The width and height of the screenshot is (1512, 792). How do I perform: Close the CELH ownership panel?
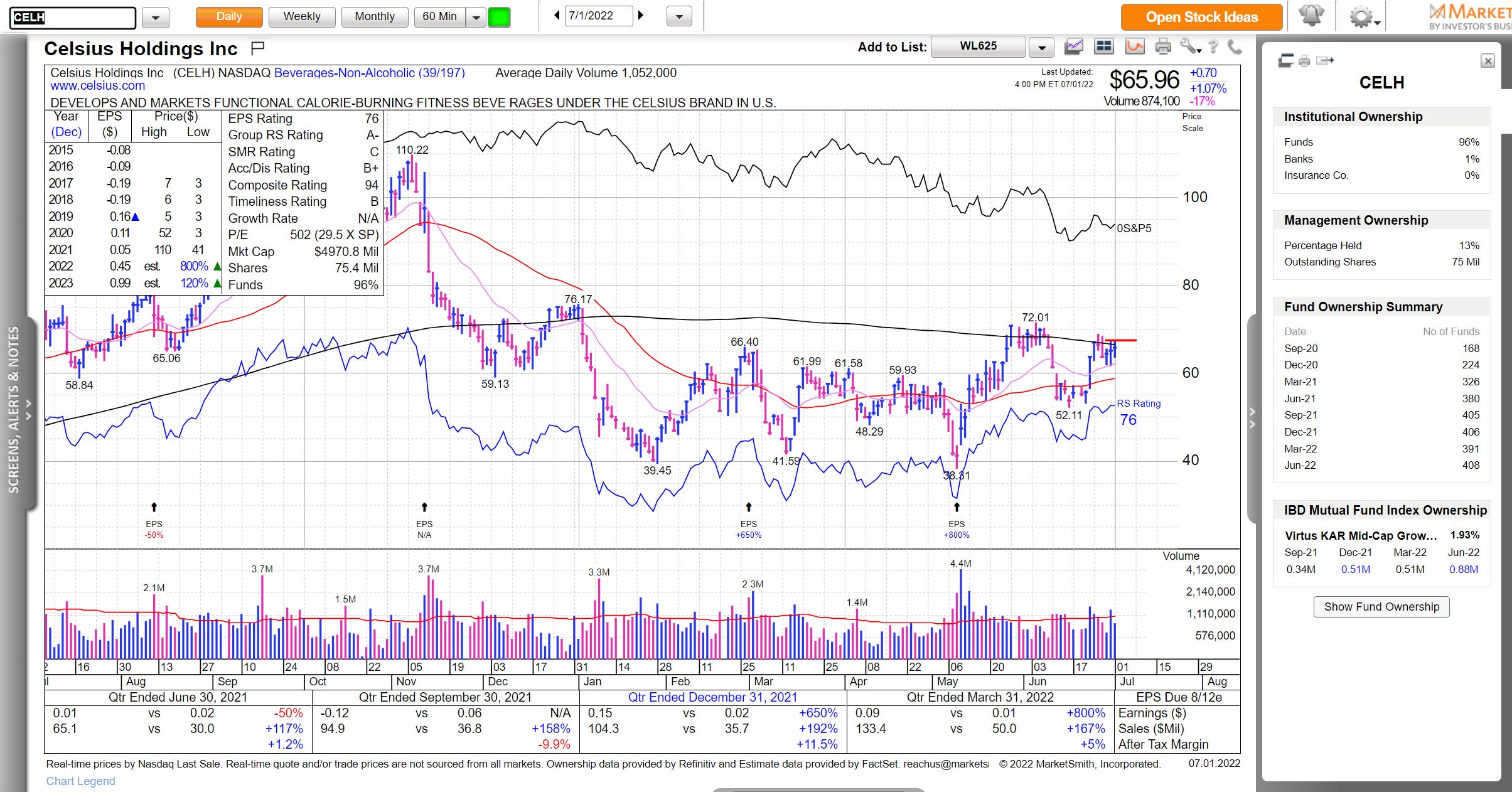(1488, 61)
